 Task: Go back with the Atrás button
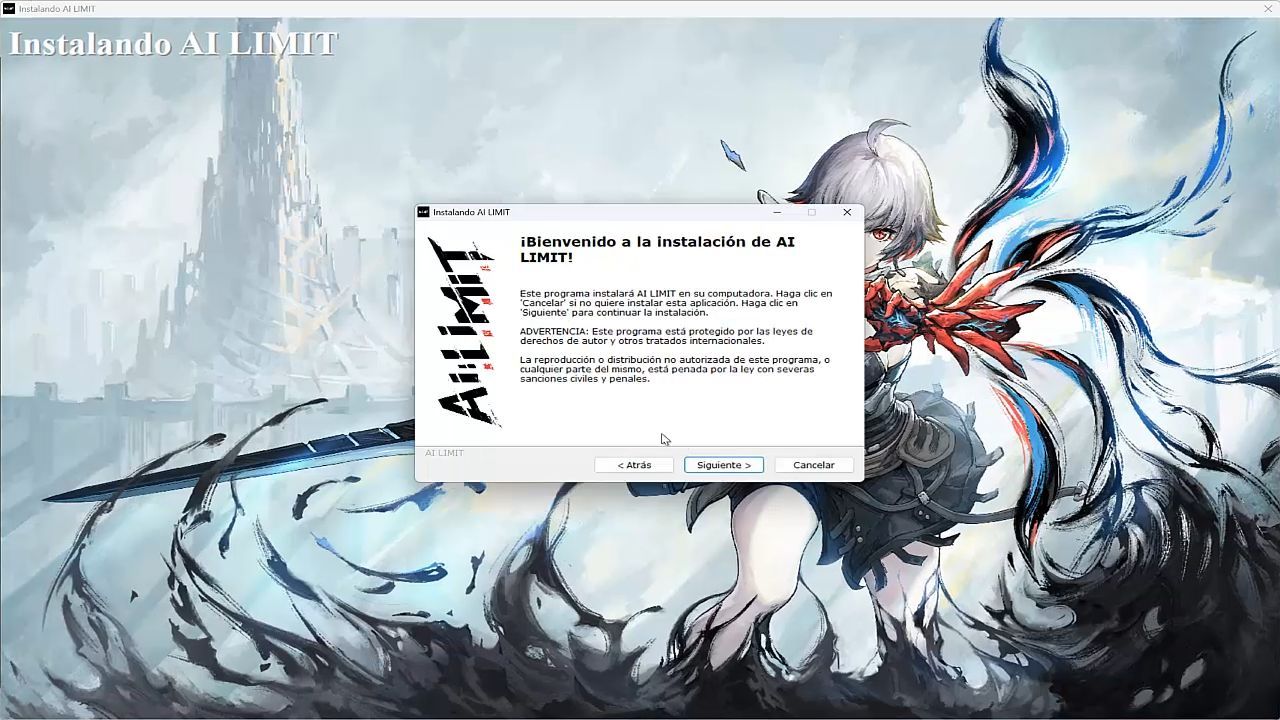click(634, 465)
